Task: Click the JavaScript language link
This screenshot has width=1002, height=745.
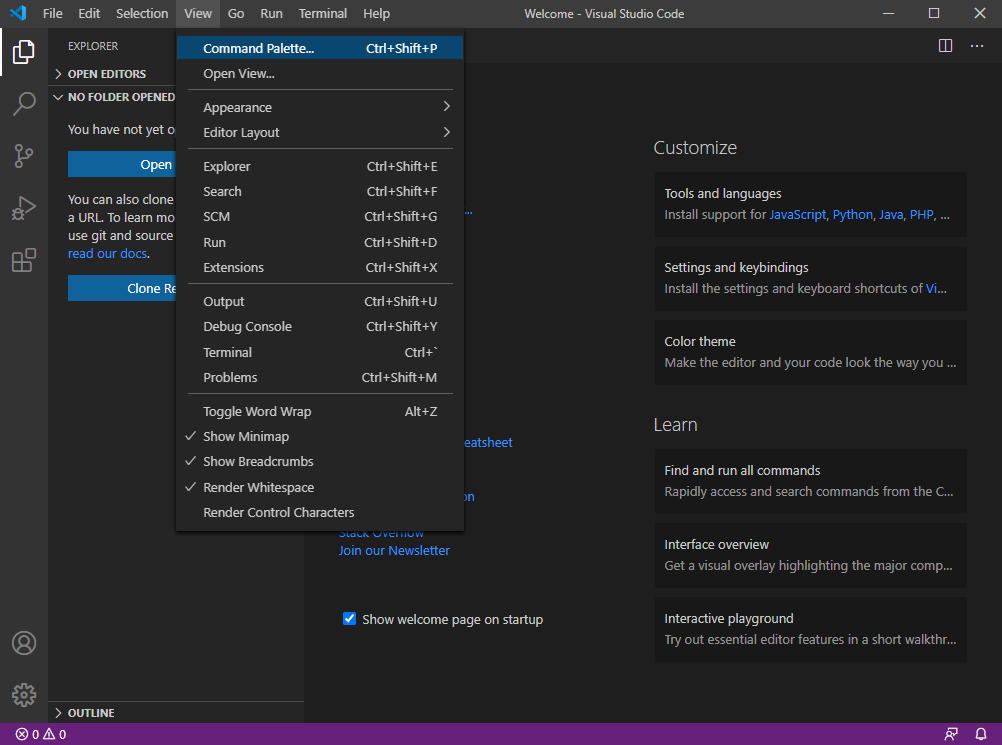Action: click(x=798, y=215)
